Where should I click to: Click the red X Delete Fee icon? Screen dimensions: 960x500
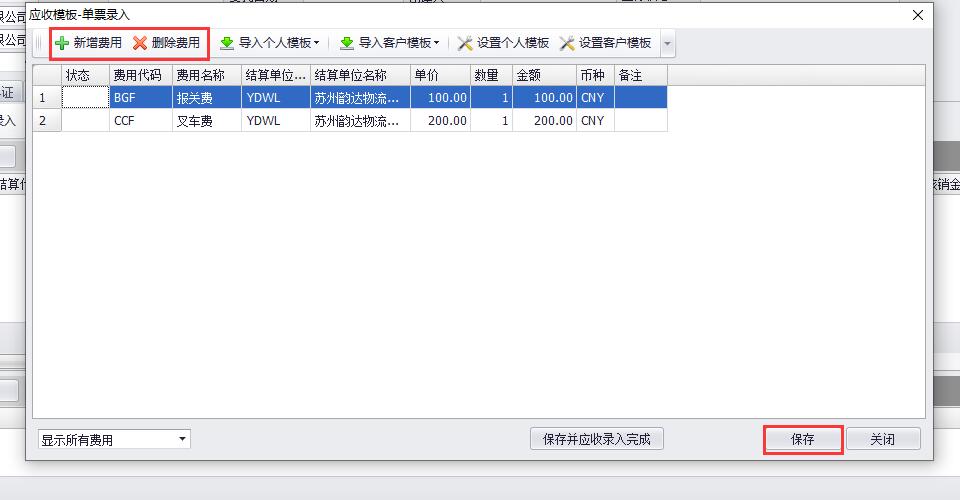140,43
